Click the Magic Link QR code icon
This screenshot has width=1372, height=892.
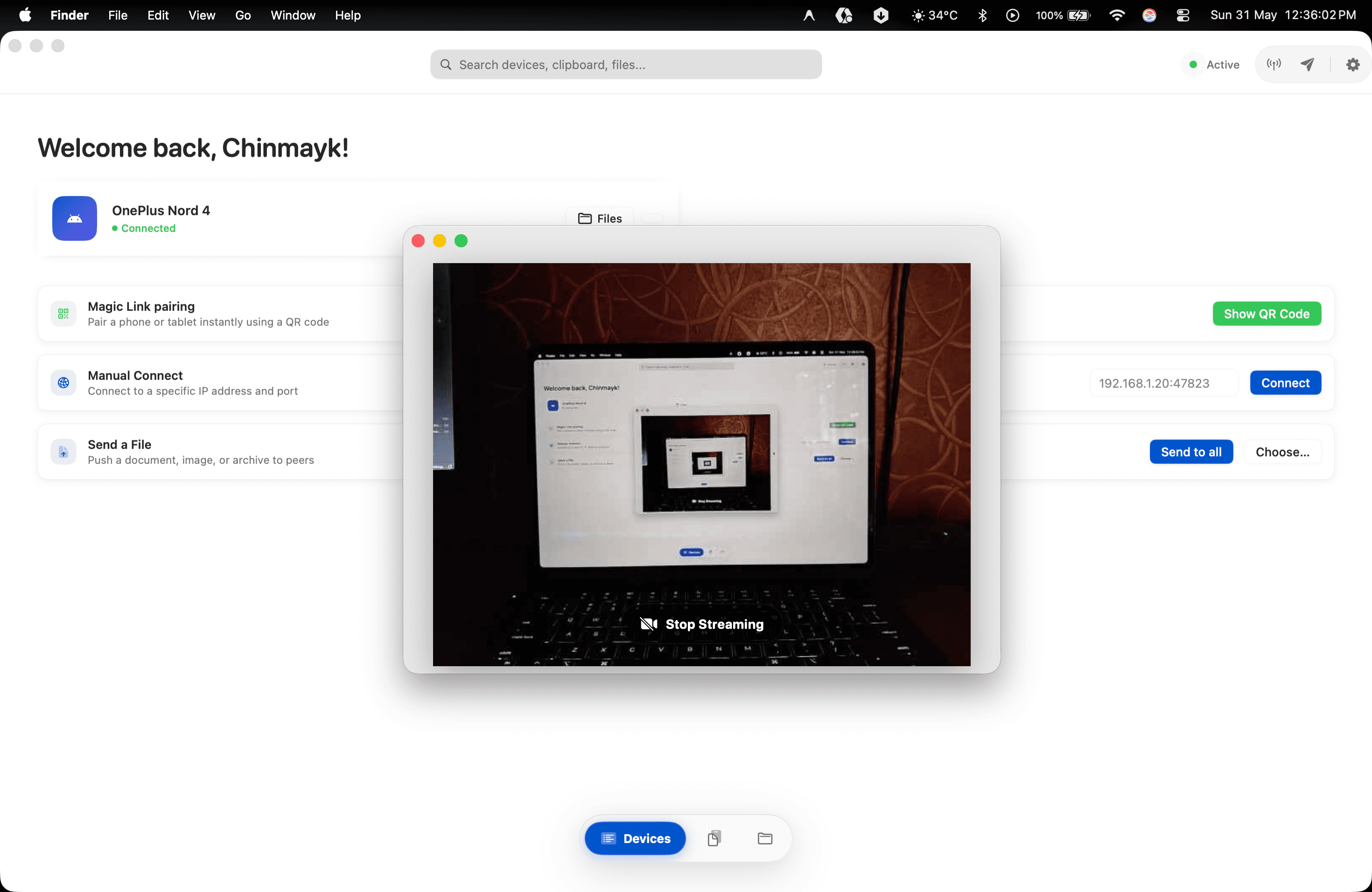[63, 314]
